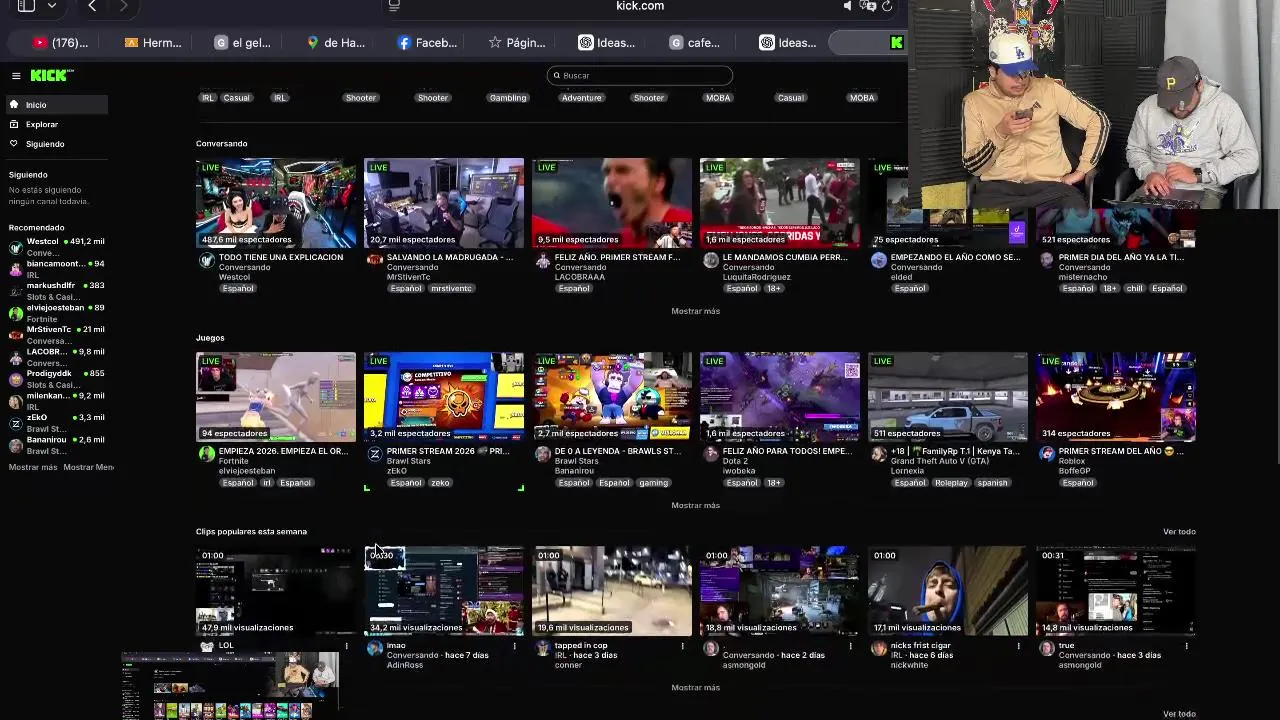Screen dimensions: 1280x720
Task: Toggle the Safari sidebar panel icon
Action: point(26,5)
